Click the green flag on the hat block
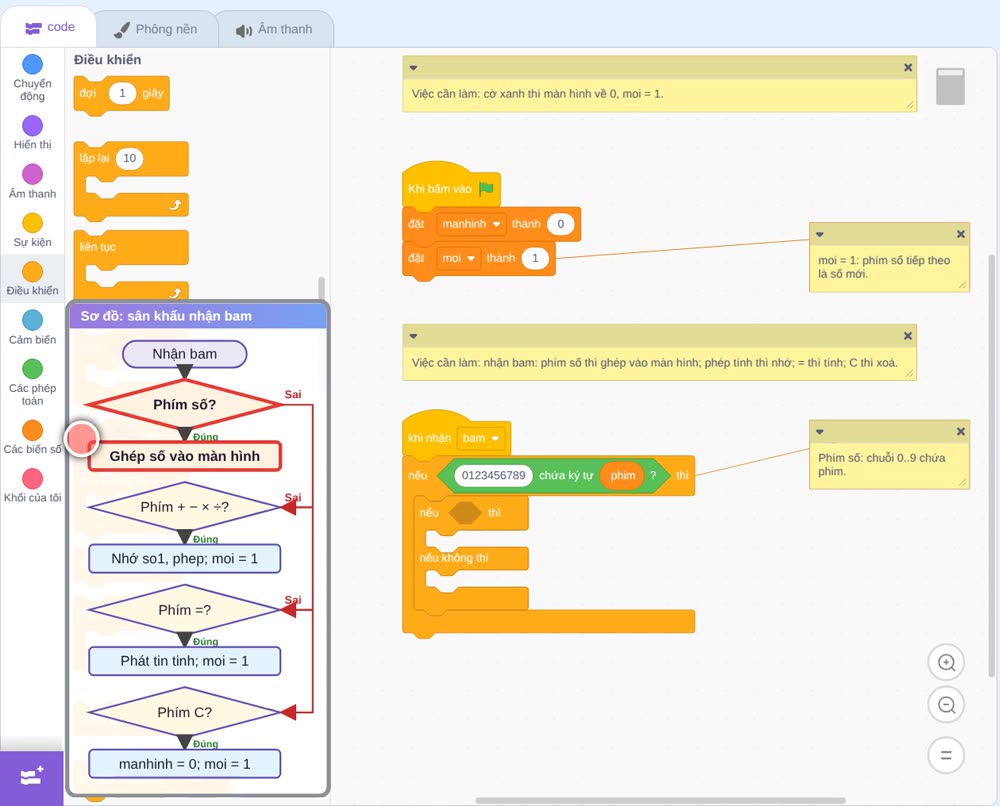This screenshot has width=1000, height=806. pyautogui.click(x=486, y=189)
